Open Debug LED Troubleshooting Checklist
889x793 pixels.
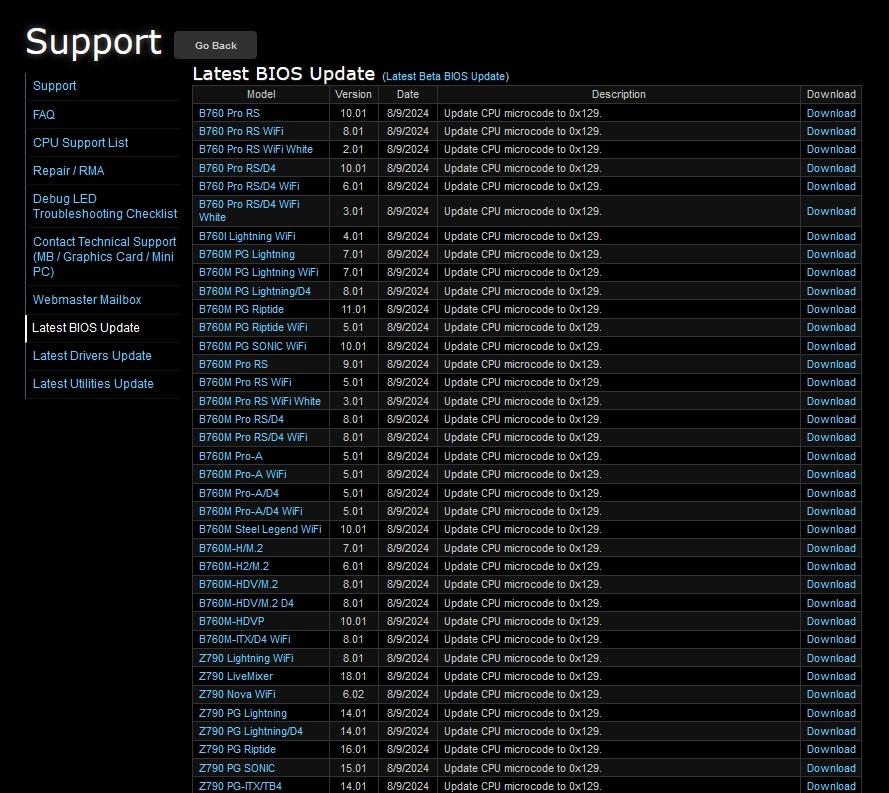tap(104, 206)
